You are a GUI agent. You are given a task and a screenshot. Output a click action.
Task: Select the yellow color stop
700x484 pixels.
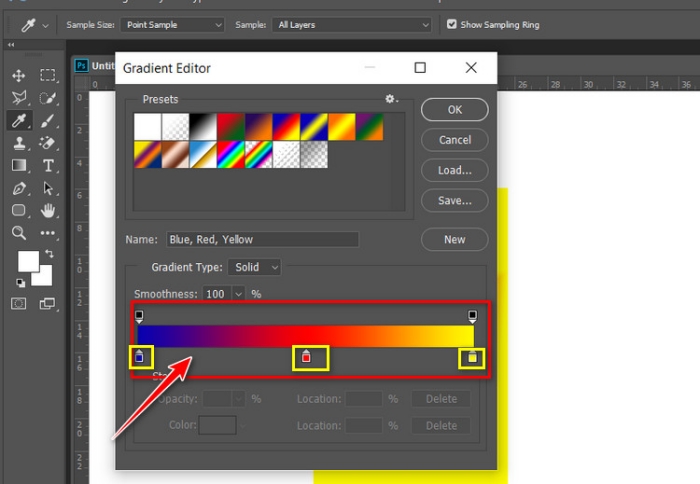tap(472, 356)
